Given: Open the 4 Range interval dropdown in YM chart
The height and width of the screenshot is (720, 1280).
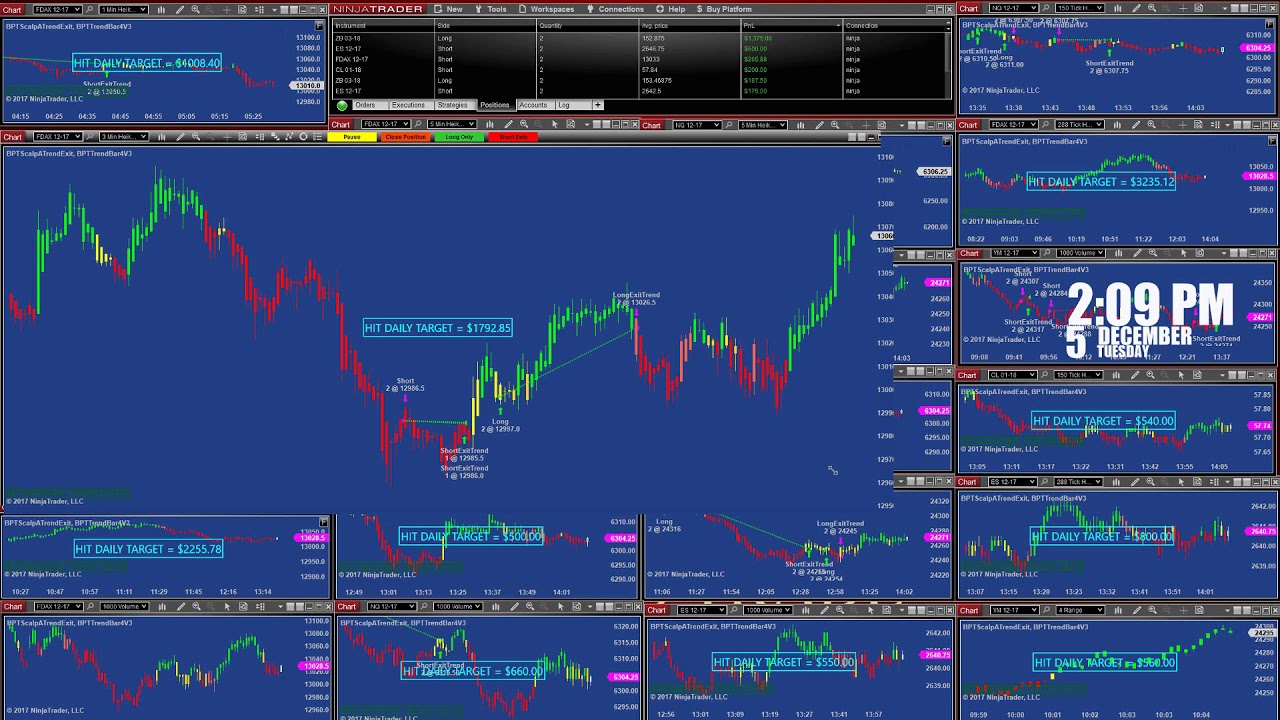Looking at the screenshot, I should [1080, 610].
